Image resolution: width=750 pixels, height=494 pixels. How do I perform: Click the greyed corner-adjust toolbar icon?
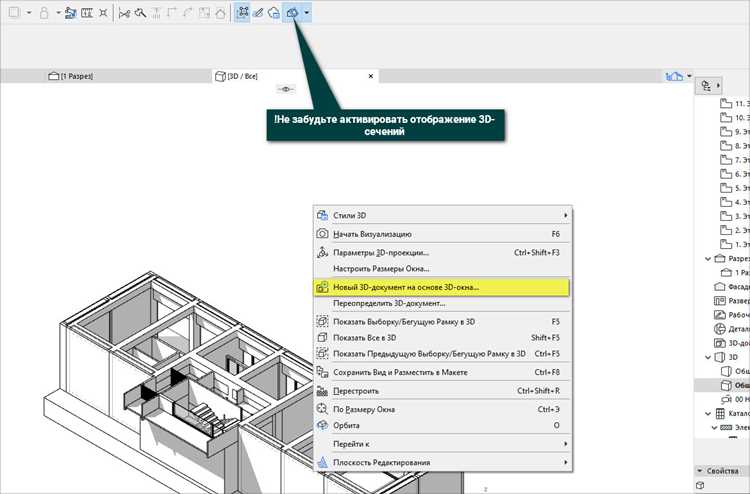[x=172, y=13]
